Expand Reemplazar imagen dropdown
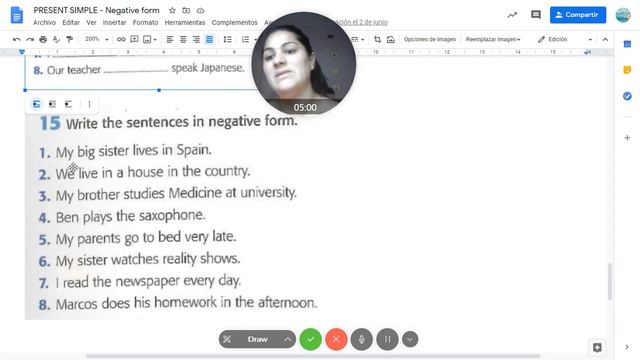This screenshot has width=640, height=360. click(493, 40)
